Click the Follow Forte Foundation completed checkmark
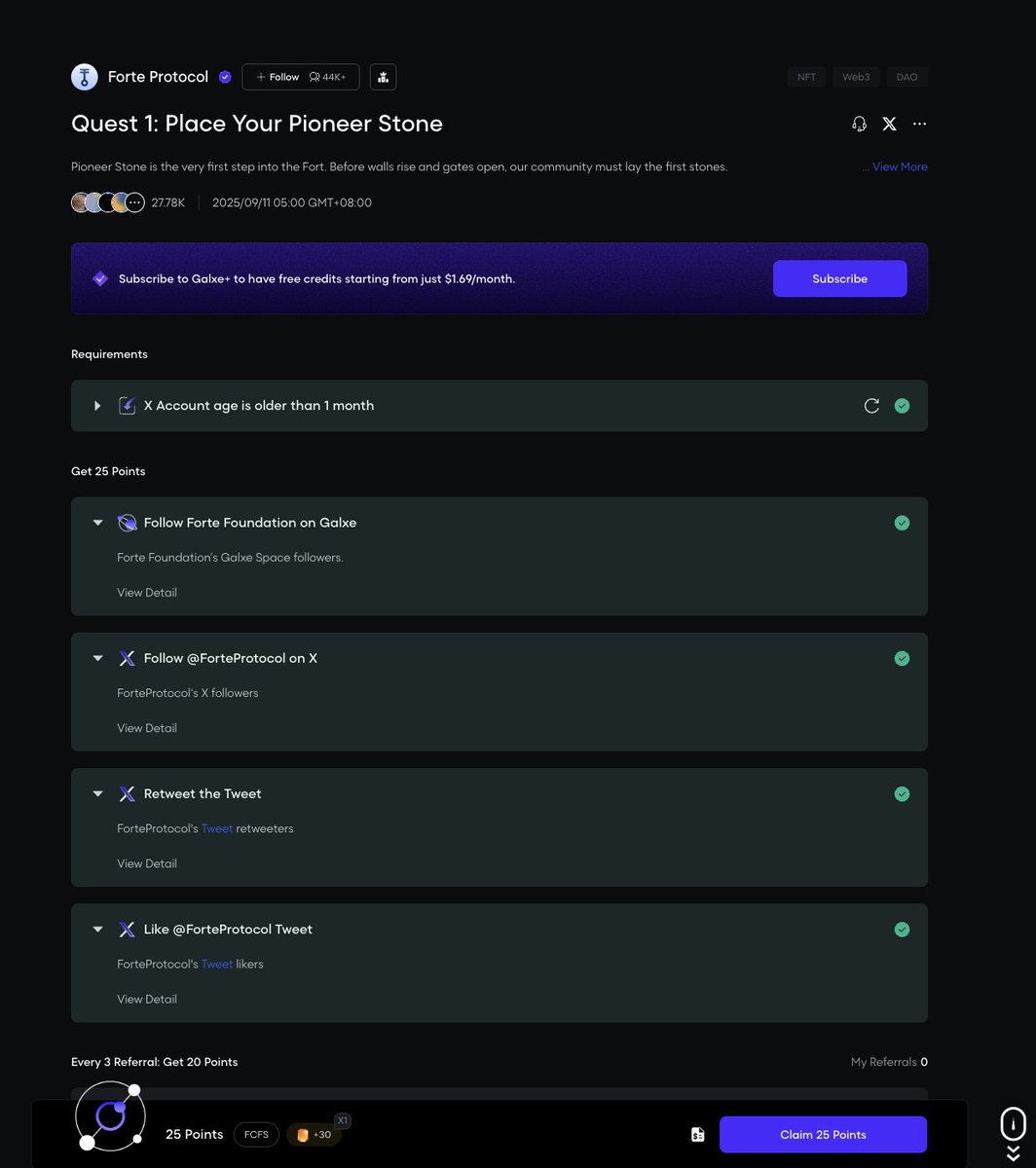The height and width of the screenshot is (1168, 1036). [902, 523]
